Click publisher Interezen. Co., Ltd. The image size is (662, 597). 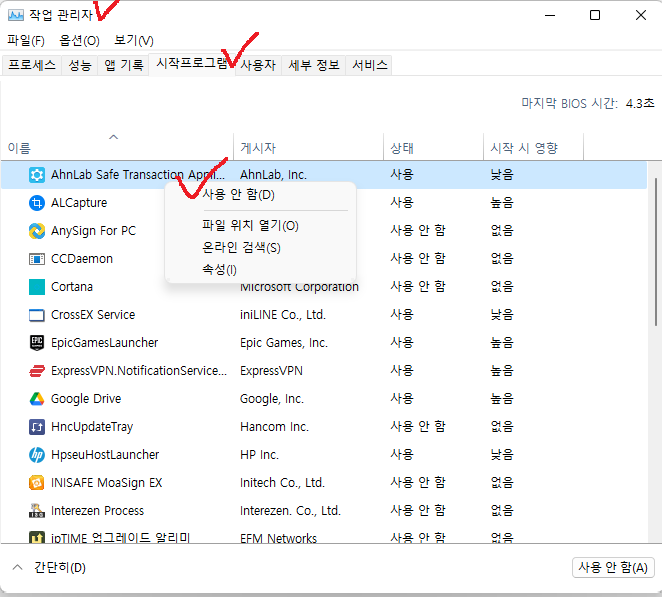pos(290,511)
